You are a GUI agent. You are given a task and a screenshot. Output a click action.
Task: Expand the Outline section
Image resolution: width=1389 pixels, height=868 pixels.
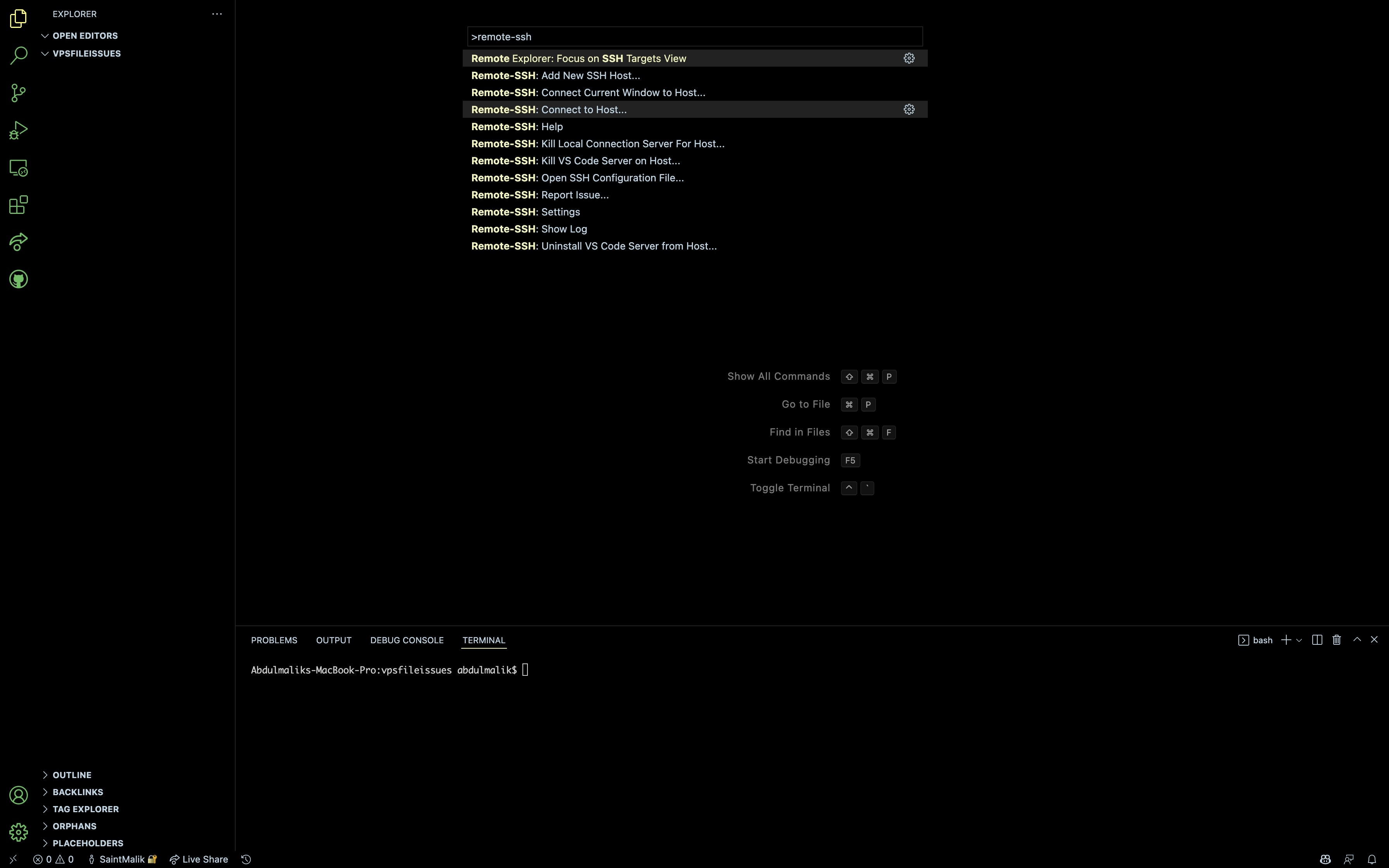138,775
